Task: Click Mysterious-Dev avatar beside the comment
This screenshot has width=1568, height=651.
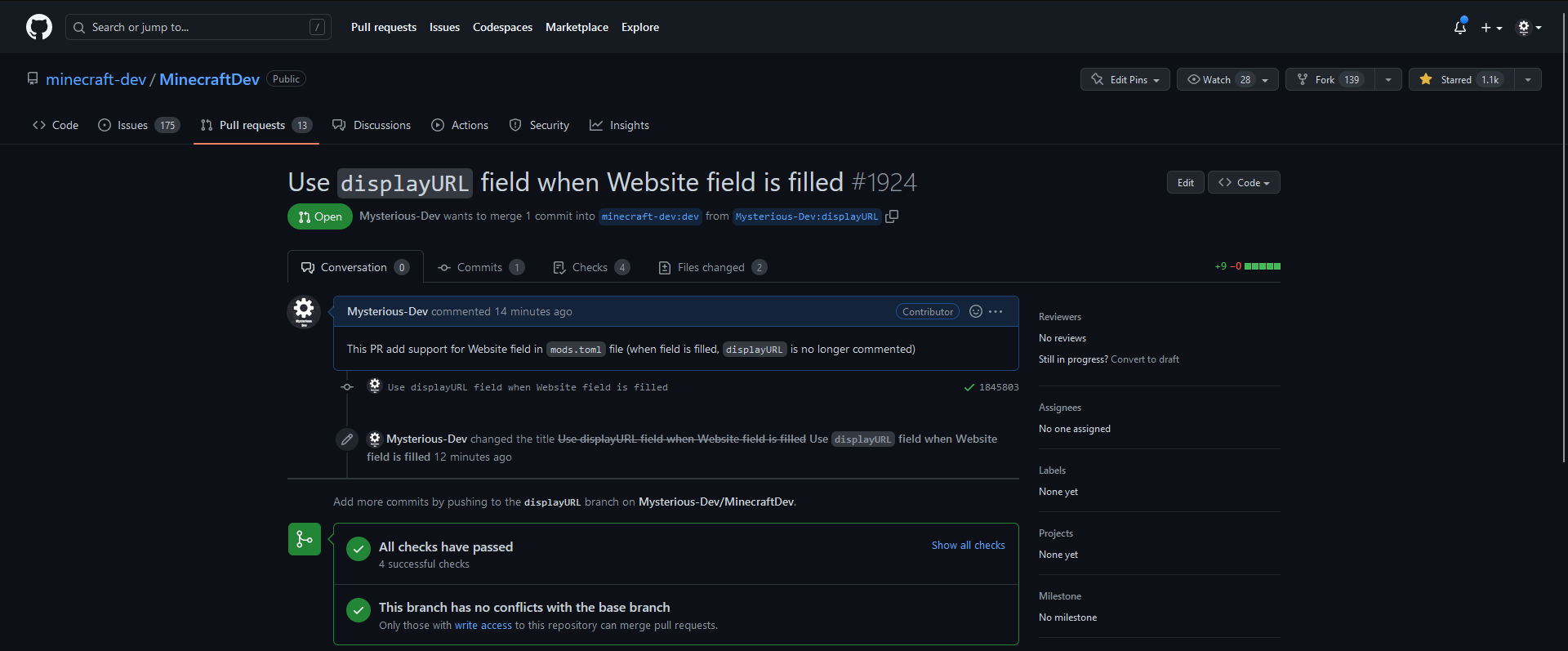Action: 304,311
